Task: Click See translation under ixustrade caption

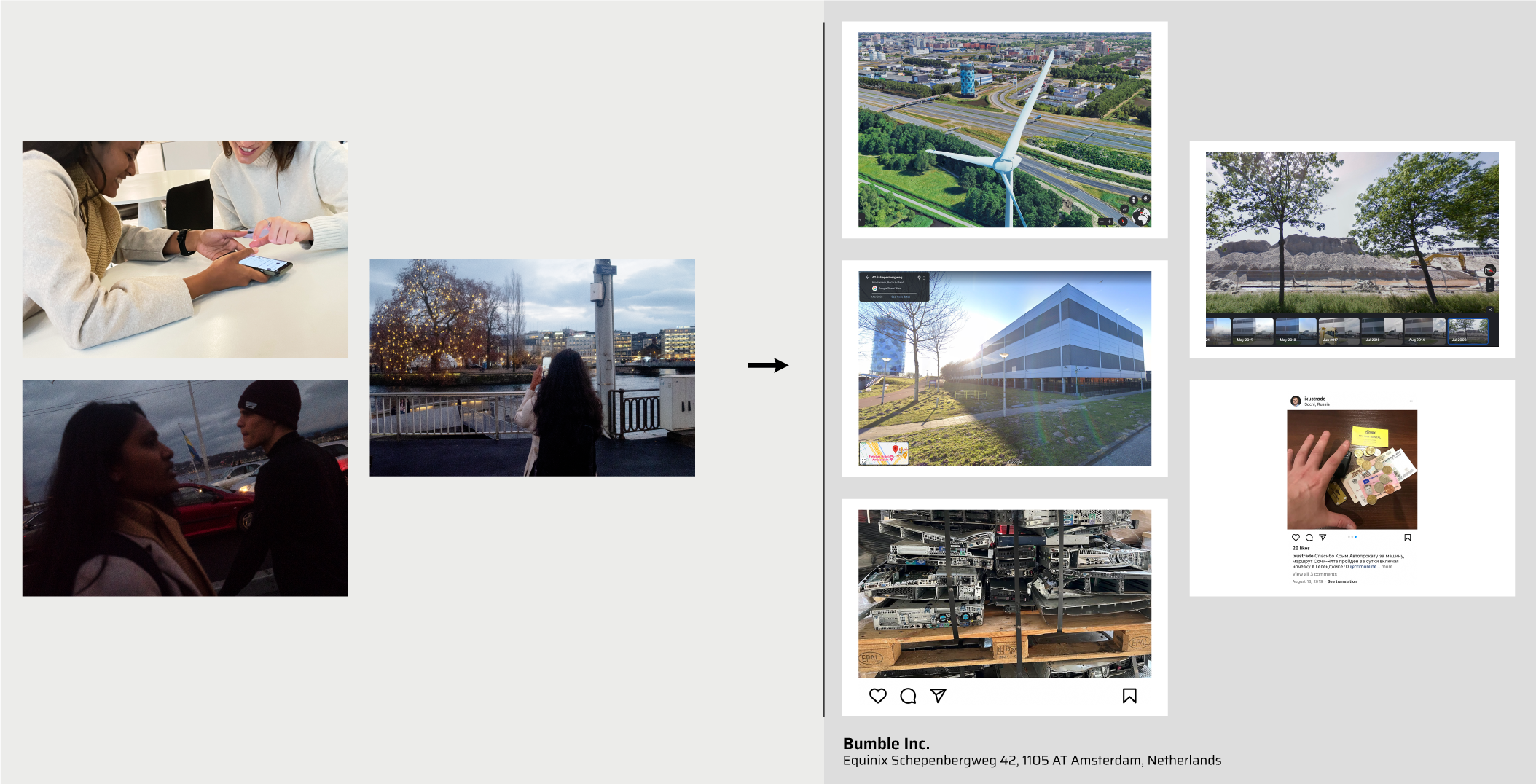Action: (x=1342, y=581)
